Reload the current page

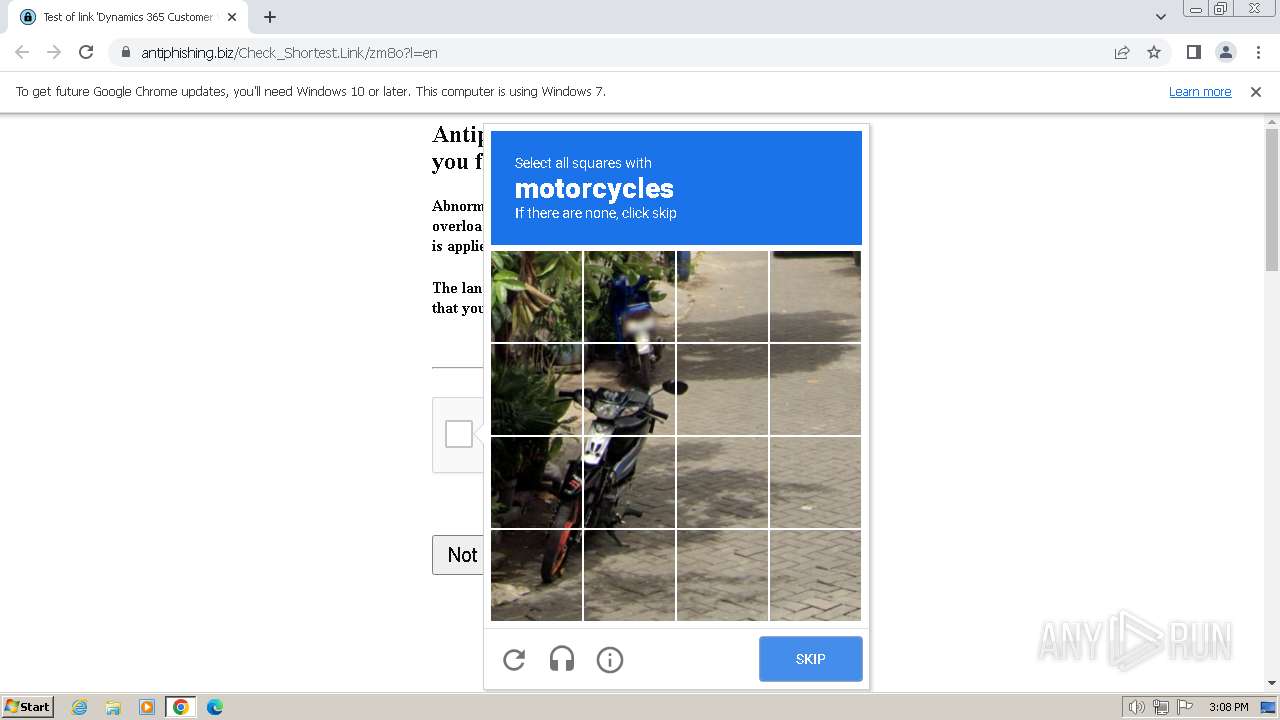[x=86, y=52]
